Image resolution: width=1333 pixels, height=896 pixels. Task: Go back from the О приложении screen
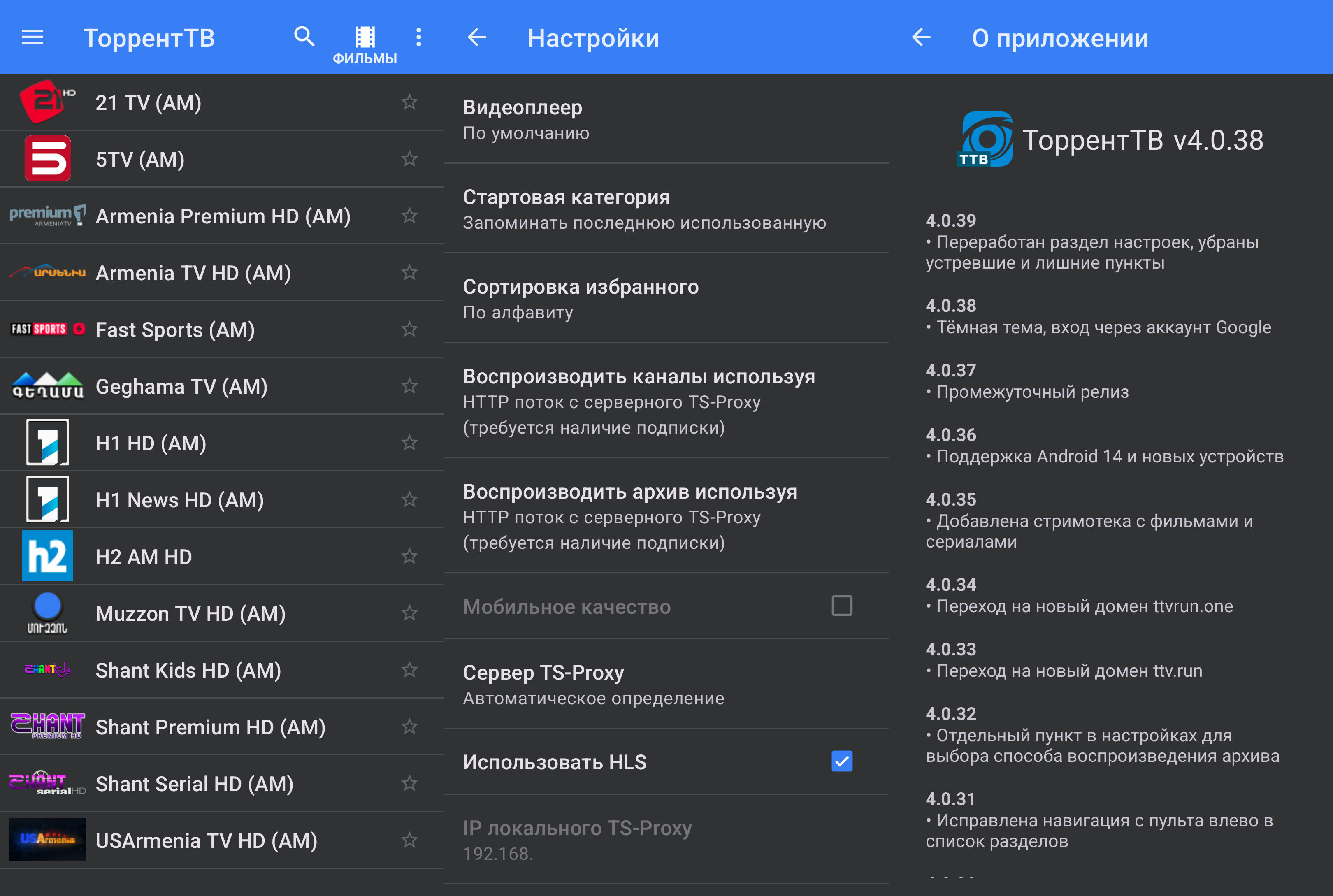pos(921,38)
